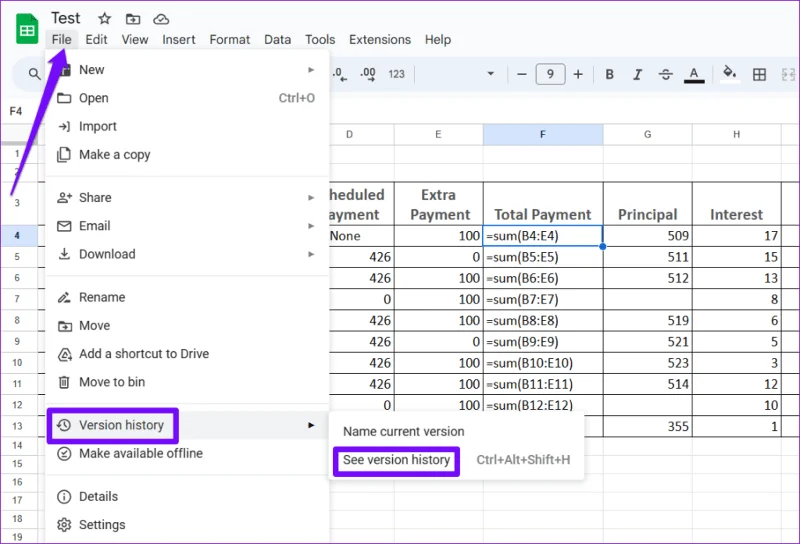Viewport: 800px width, 544px height.
Task: Select column F header
Action: (543, 134)
